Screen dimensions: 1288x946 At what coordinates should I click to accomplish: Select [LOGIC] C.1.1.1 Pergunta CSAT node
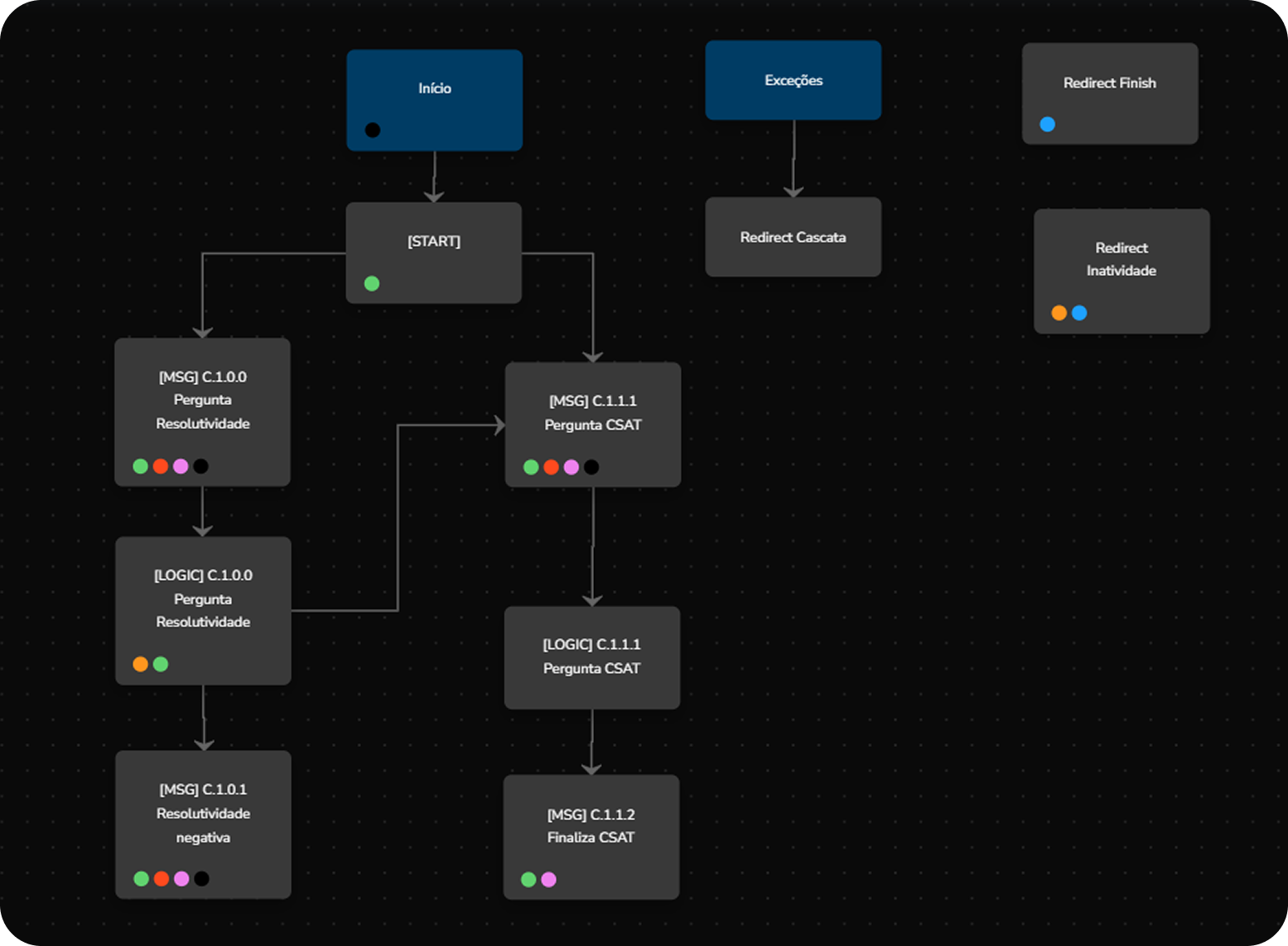click(591, 656)
